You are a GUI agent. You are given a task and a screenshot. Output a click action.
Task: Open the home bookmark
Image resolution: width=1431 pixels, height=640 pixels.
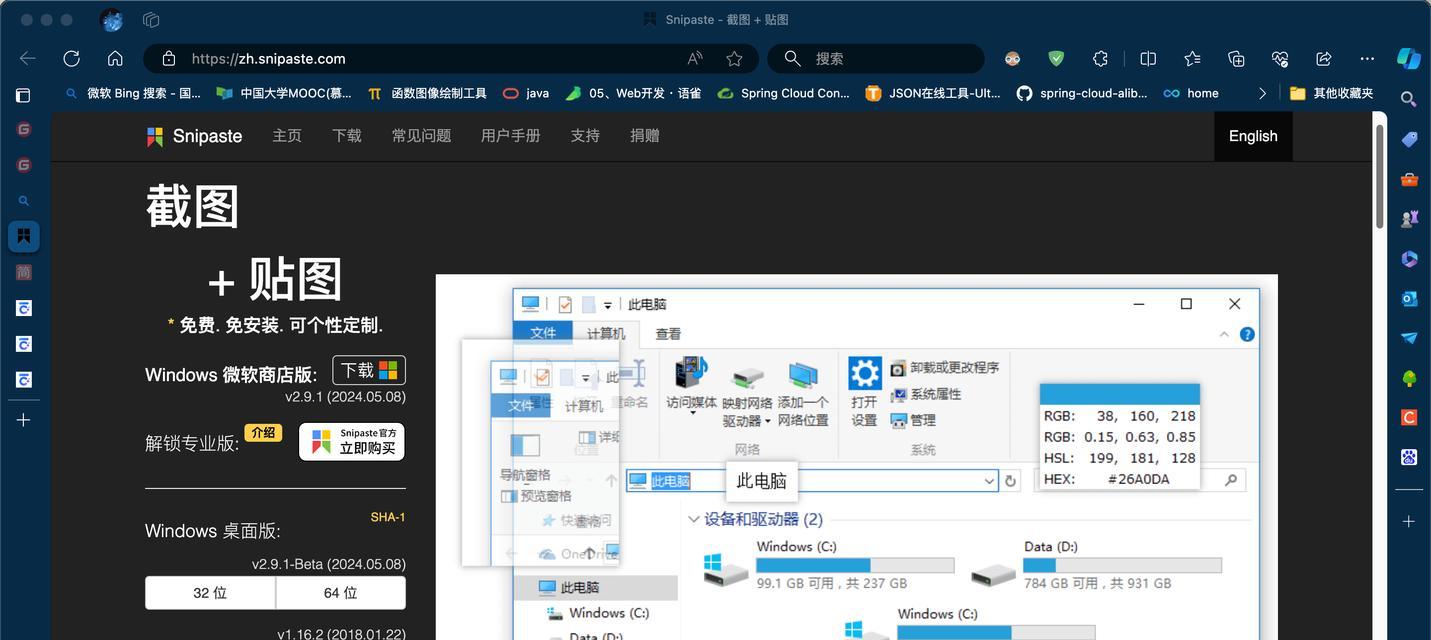tap(1191, 93)
